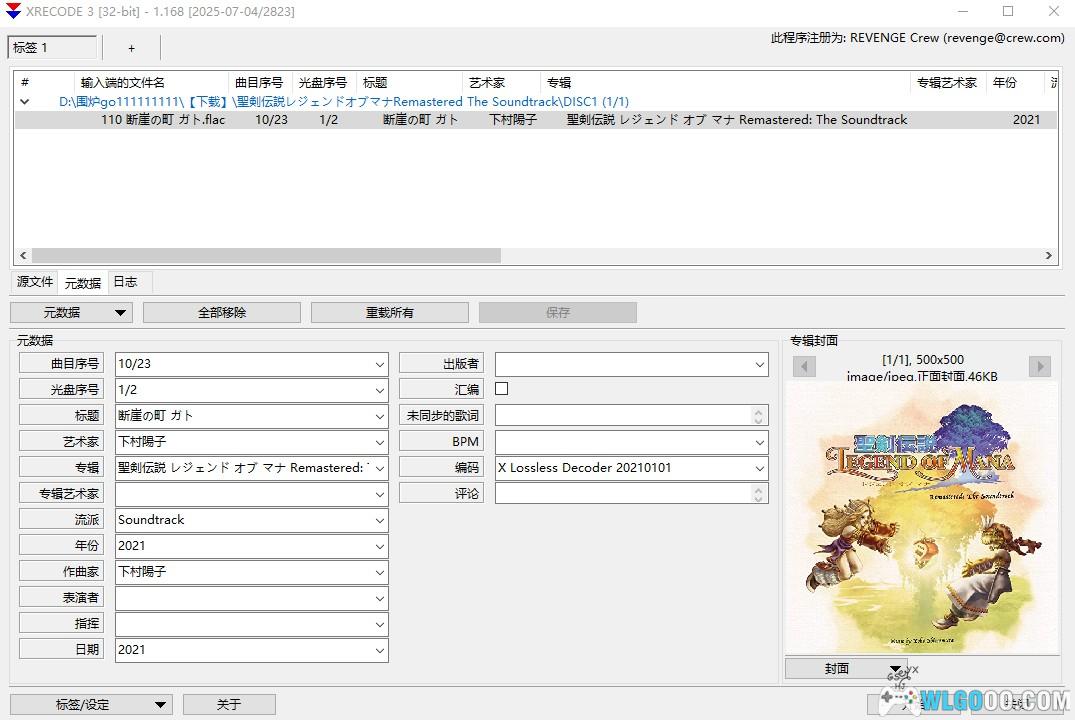Expand the 专辑 combo box
Screen dimensions: 1075x720
[380, 468]
